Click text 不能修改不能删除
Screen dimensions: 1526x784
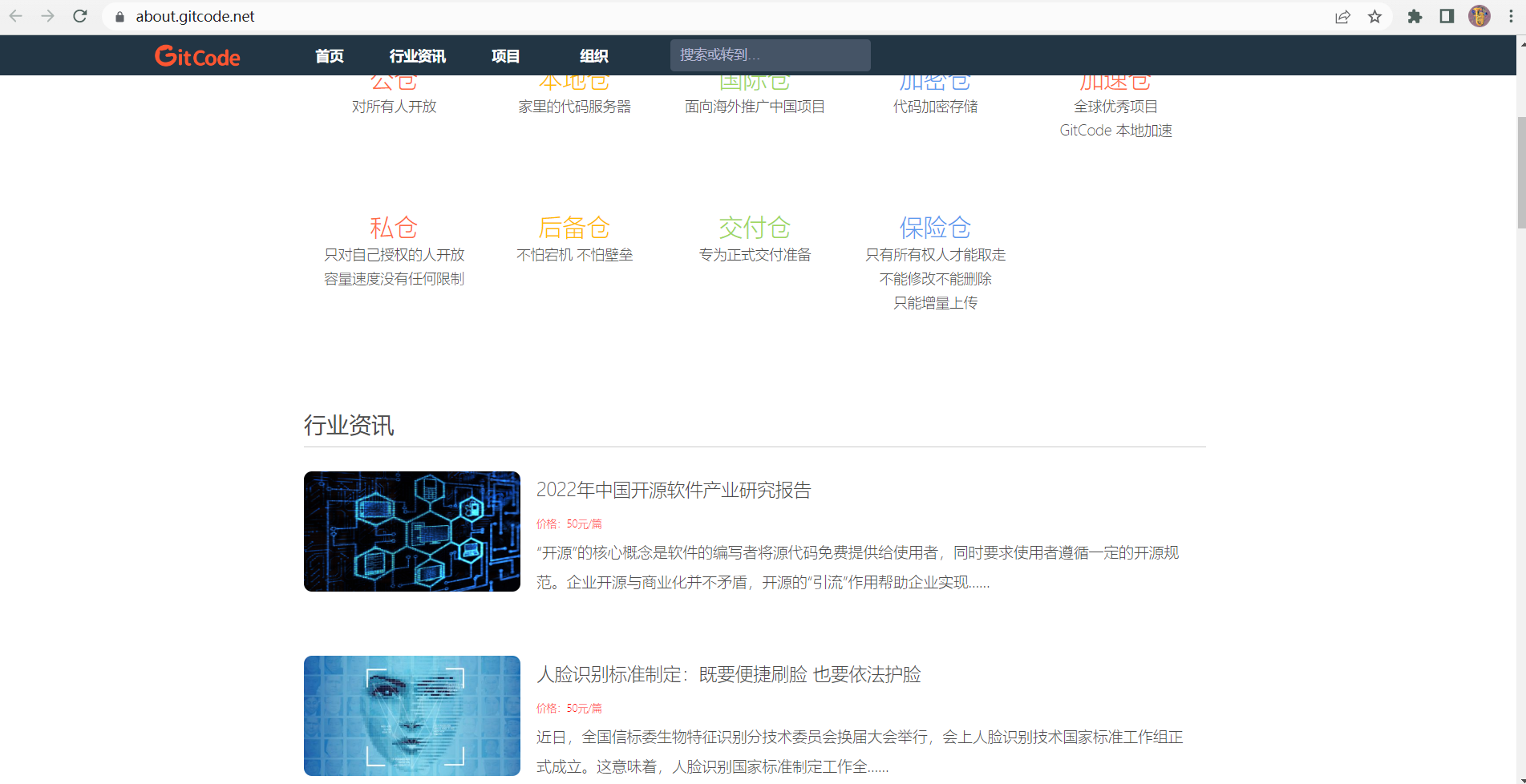pos(935,279)
